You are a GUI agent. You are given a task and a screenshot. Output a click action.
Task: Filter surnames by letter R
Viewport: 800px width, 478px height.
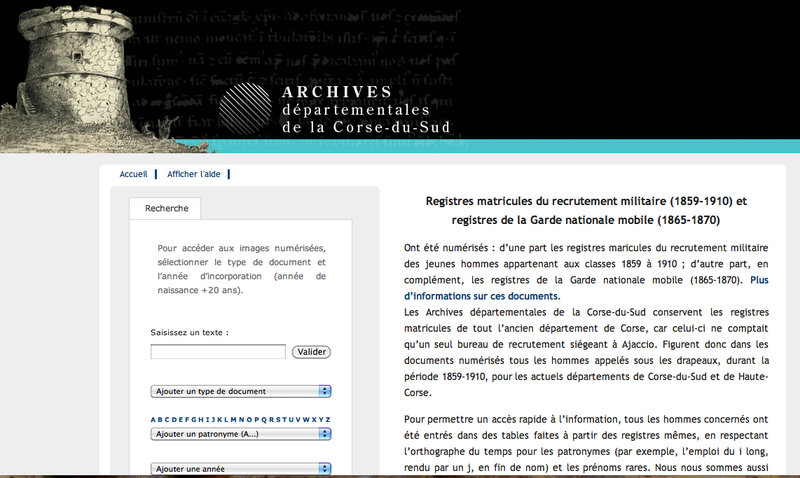click(271, 419)
